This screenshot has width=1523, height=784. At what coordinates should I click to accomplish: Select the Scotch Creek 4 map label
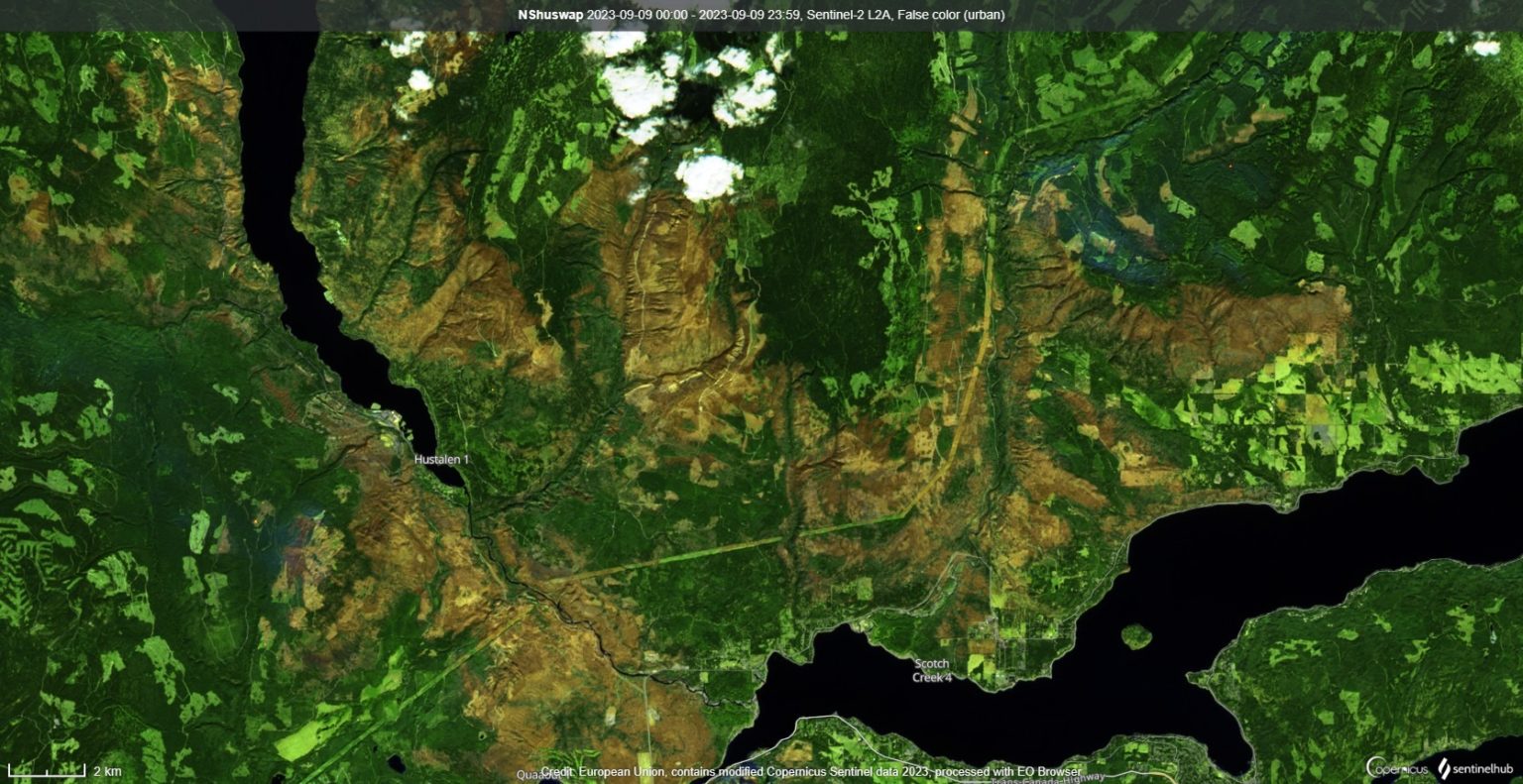(x=931, y=670)
